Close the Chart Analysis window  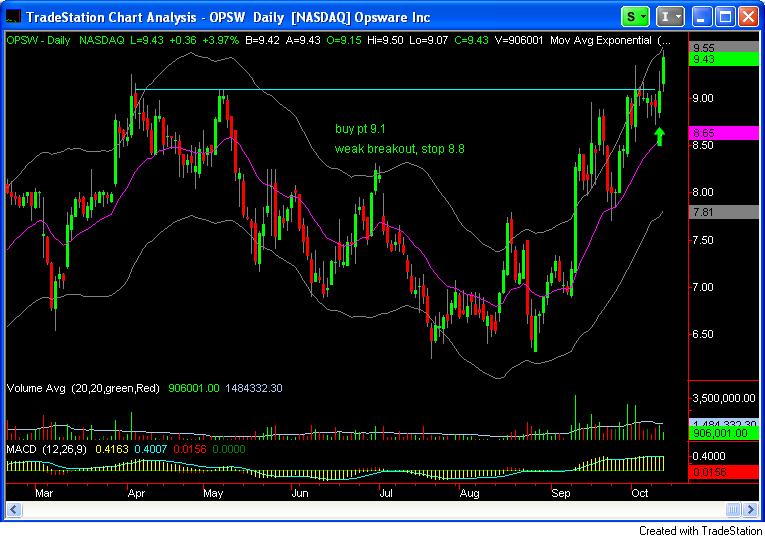(748, 17)
